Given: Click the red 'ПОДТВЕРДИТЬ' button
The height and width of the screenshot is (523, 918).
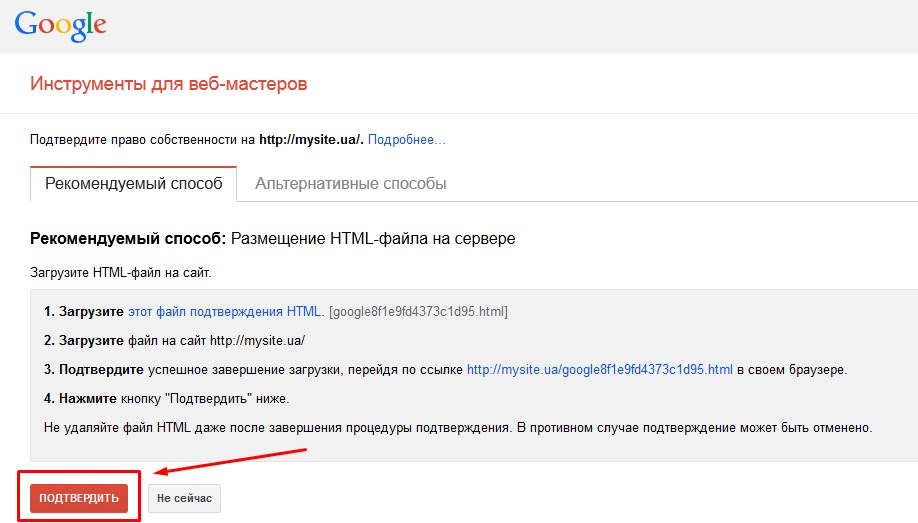Looking at the screenshot, I should (79, 498).
